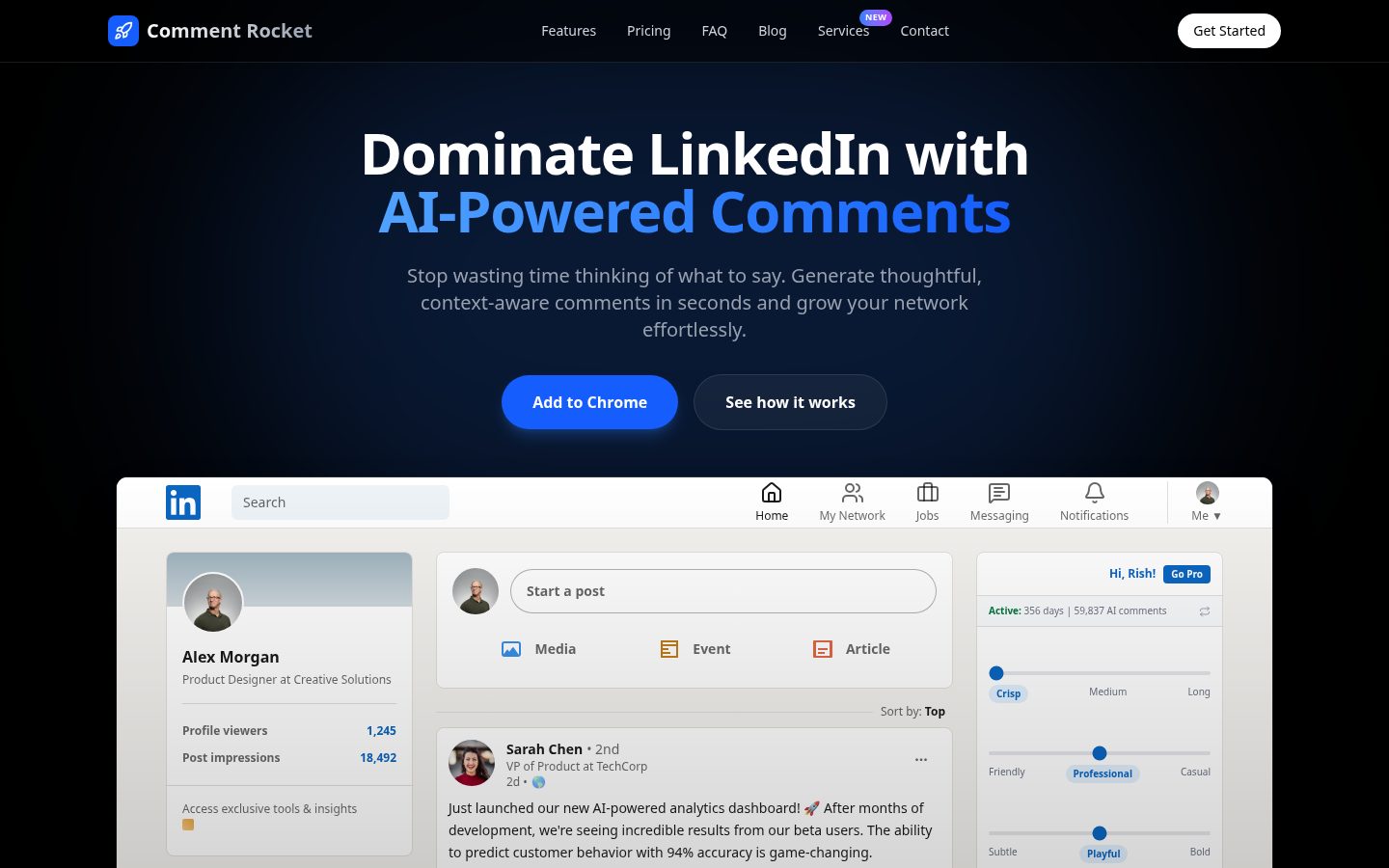Select the Casual tone option
The width and height of the screenshot is (1389, 868).
(x=1195, y=772)
